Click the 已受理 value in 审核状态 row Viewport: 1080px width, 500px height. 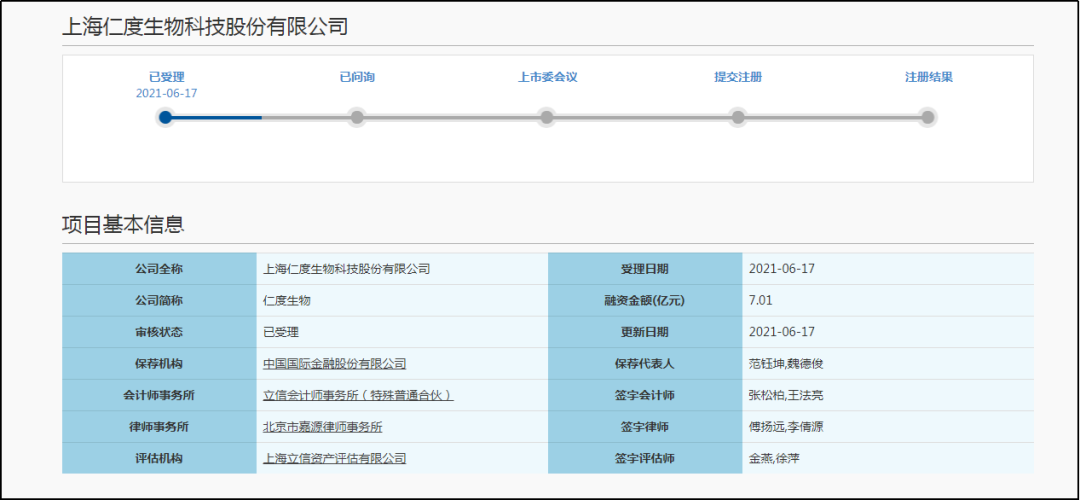point(281,332)
